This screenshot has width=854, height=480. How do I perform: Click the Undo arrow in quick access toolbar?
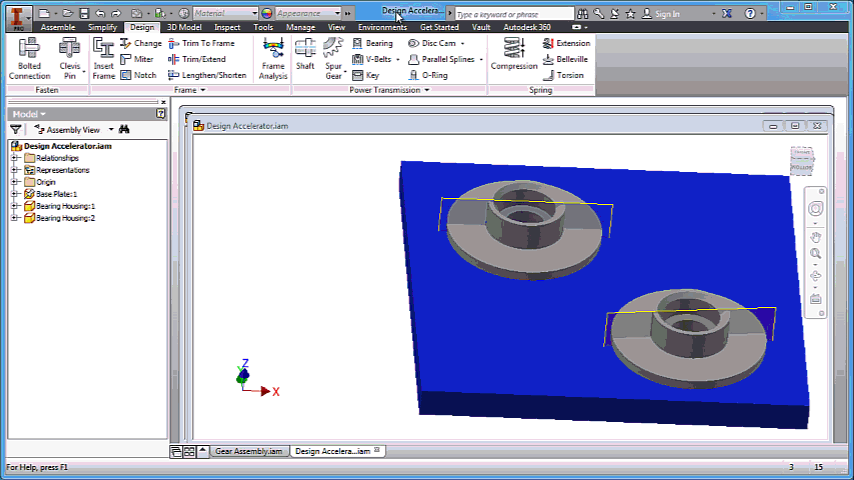[100, 13]
